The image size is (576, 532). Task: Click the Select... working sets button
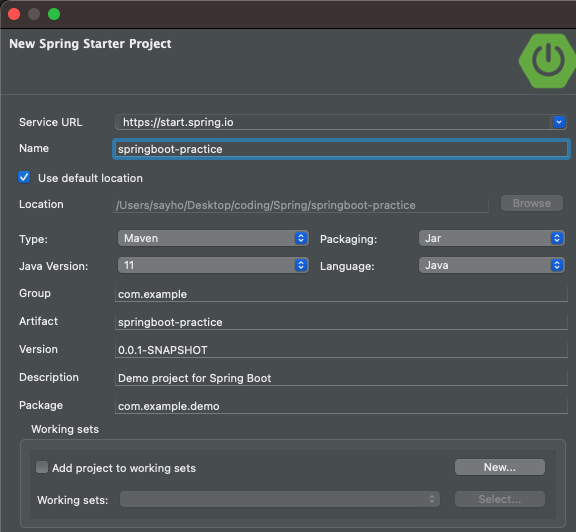coord(500,499)
